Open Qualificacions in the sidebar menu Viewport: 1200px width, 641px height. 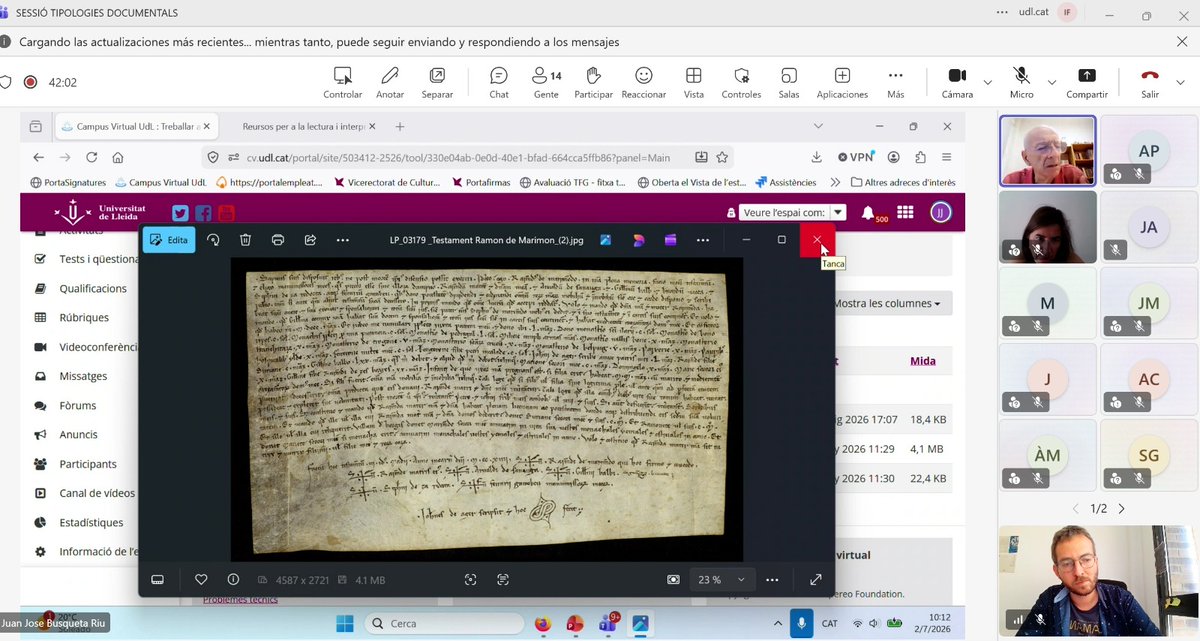click(93, 288)
